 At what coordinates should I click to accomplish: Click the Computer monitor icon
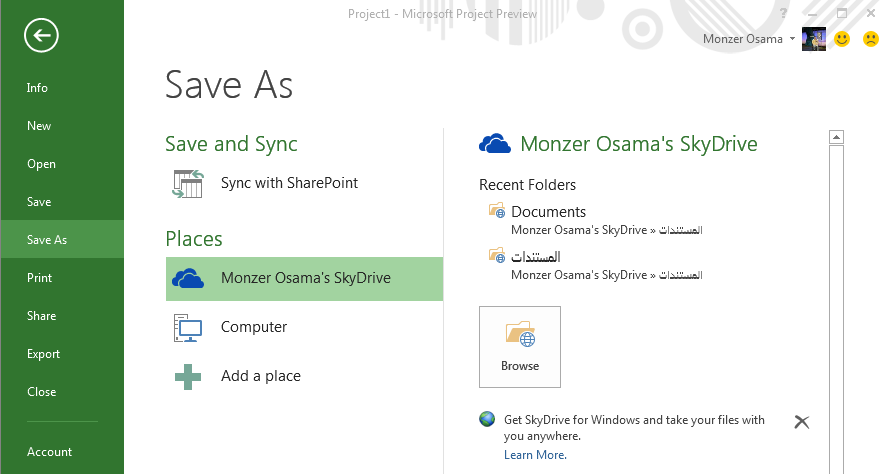[x=188, y=328]
